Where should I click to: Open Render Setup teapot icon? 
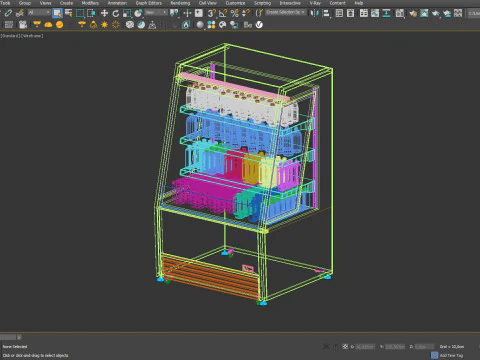coord(413,13)
